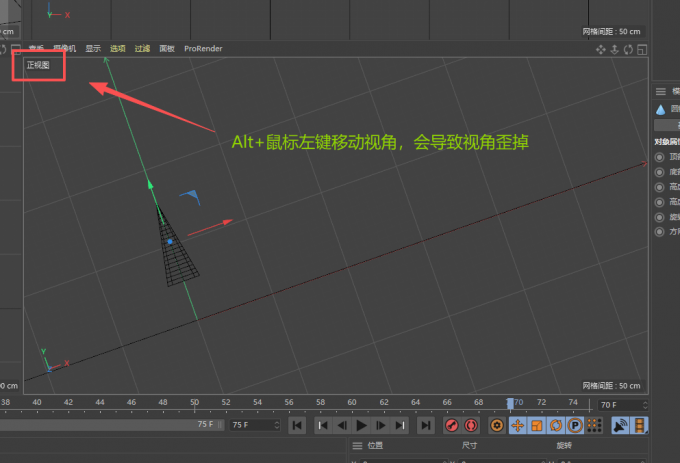The height and width of the screenshot is (463, 680).
Task: Click the 旋转 column header
Action: pyautogui.click(x=564, y=445)
